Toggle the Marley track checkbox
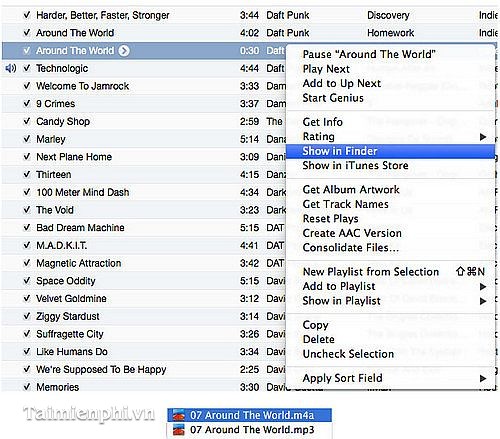Image resolution: width=500 pixels, height=439 pixels. point(27,139)
